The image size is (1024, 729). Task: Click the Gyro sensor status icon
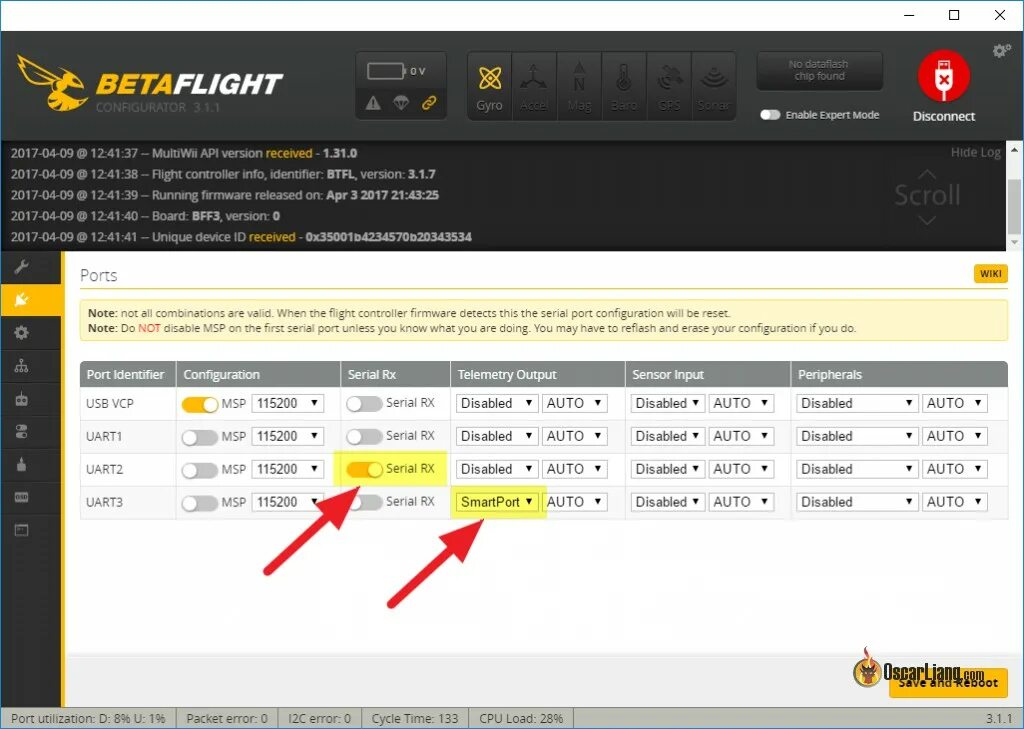pyautogui.click(x=489, y=86)
